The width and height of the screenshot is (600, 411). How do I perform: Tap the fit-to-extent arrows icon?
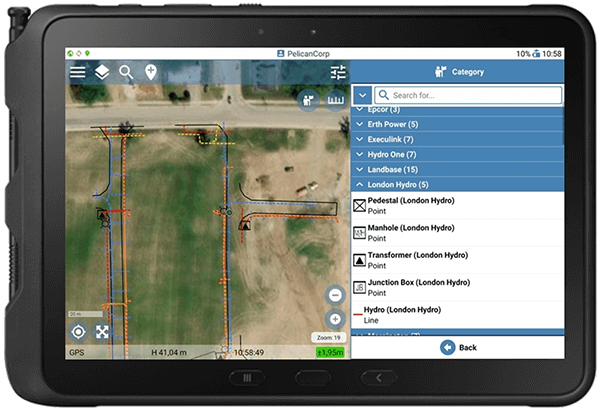point(102,332)
